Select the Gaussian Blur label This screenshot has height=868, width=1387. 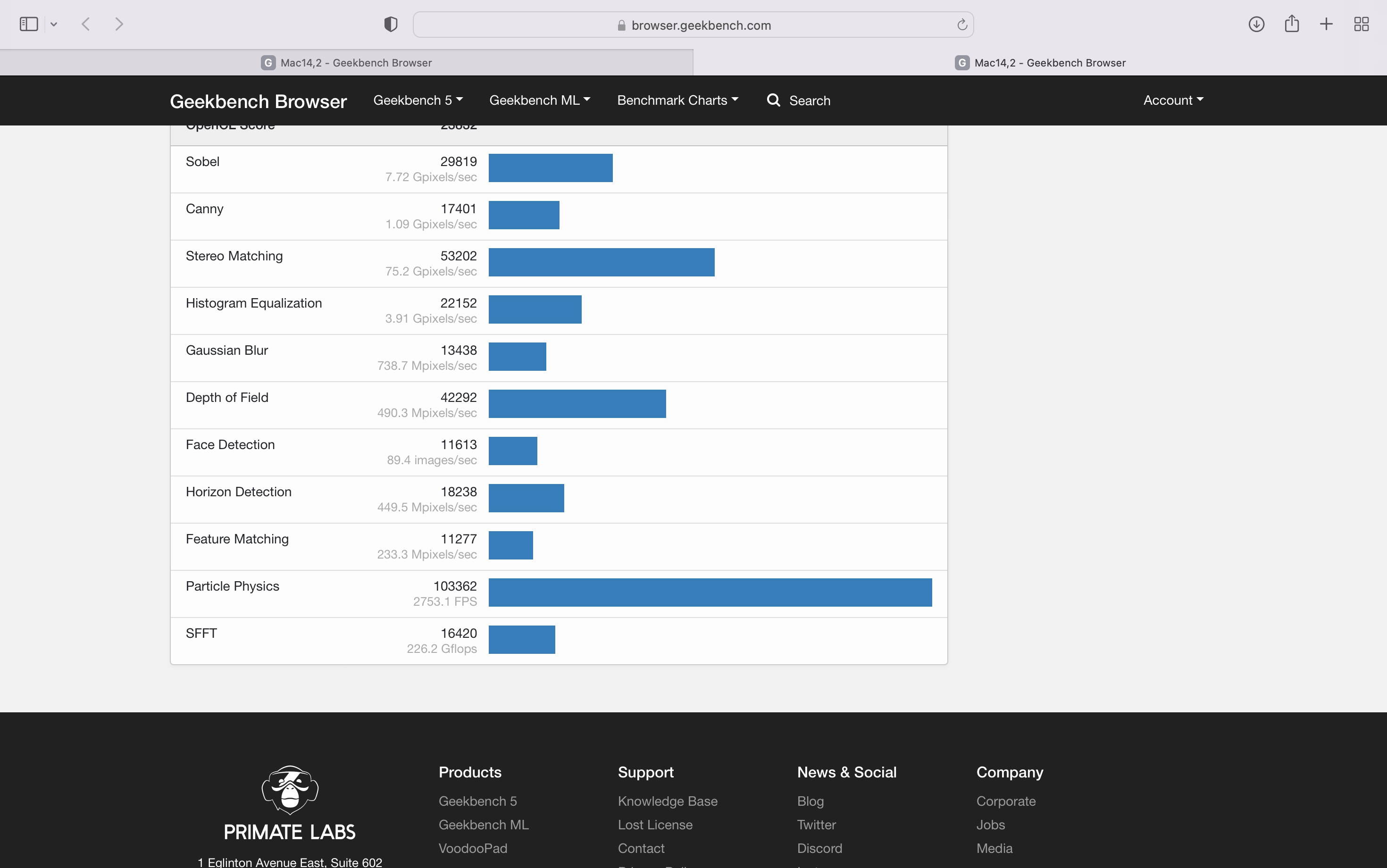click(x=227, y=350)
